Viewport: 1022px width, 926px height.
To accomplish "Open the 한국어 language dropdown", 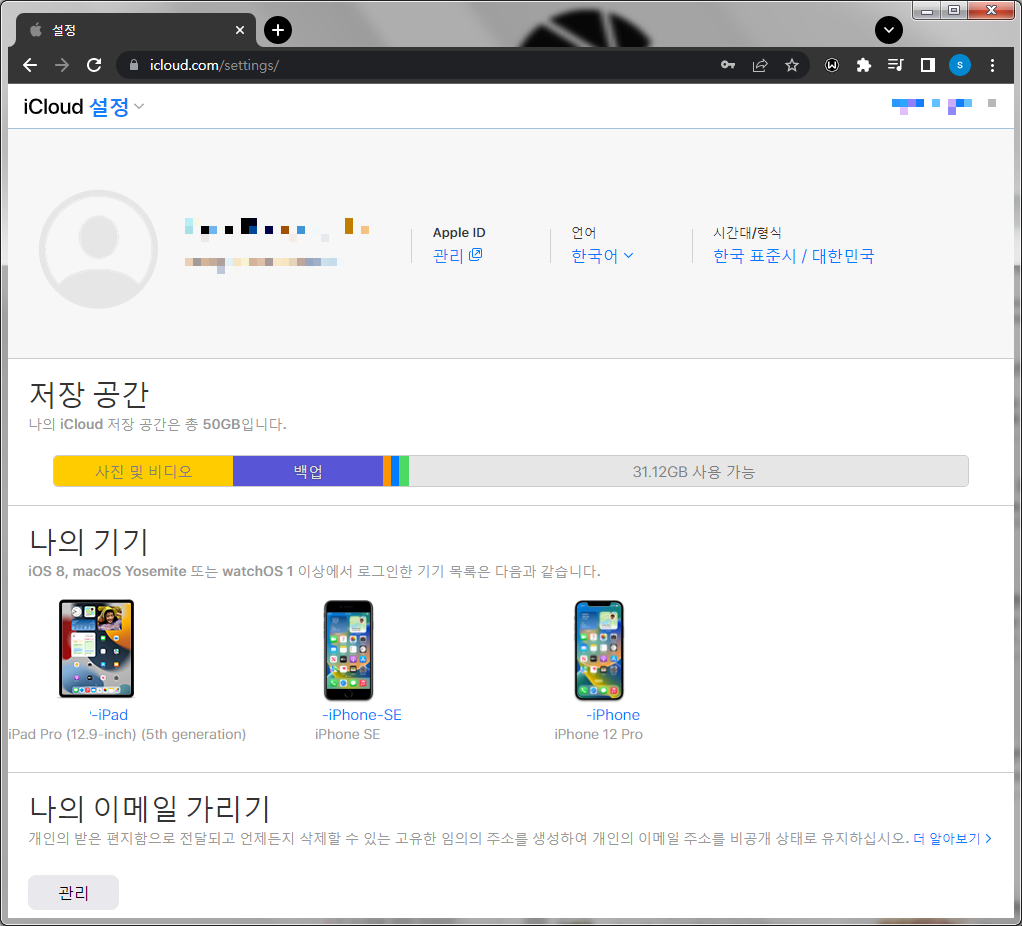I will pyautogui.click(x=602, y=256).
